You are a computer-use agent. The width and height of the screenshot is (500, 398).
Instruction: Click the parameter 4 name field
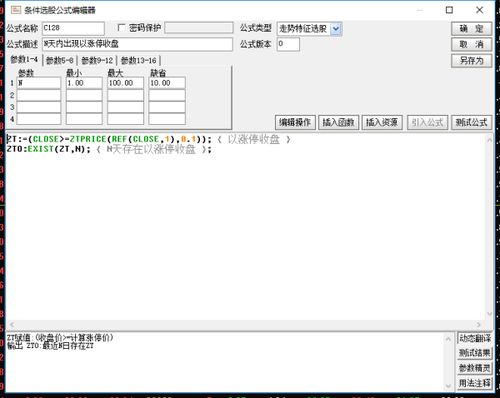pyautogui.click(x=39, y=119)
